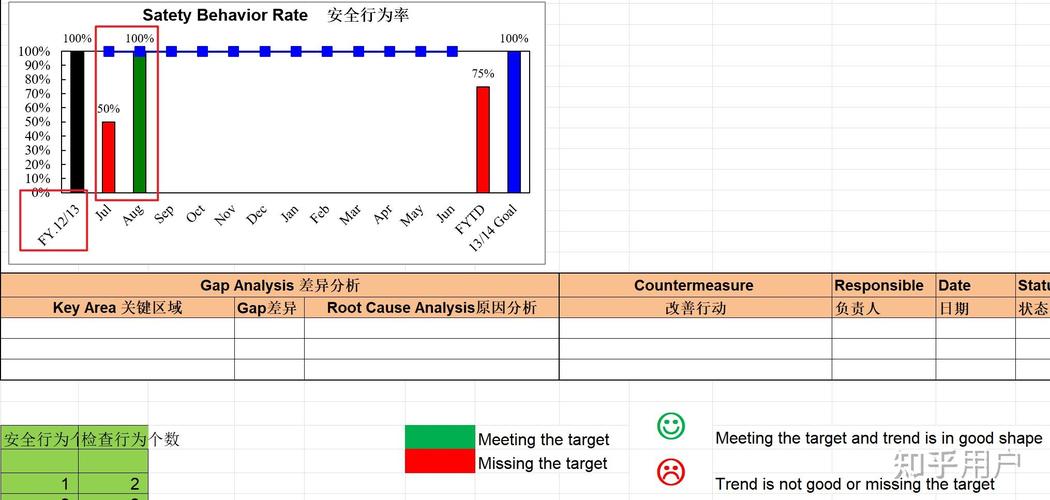Click the green smiley face icon
The height and width of the screenshot is (500, 1050).
coord(670,426)
